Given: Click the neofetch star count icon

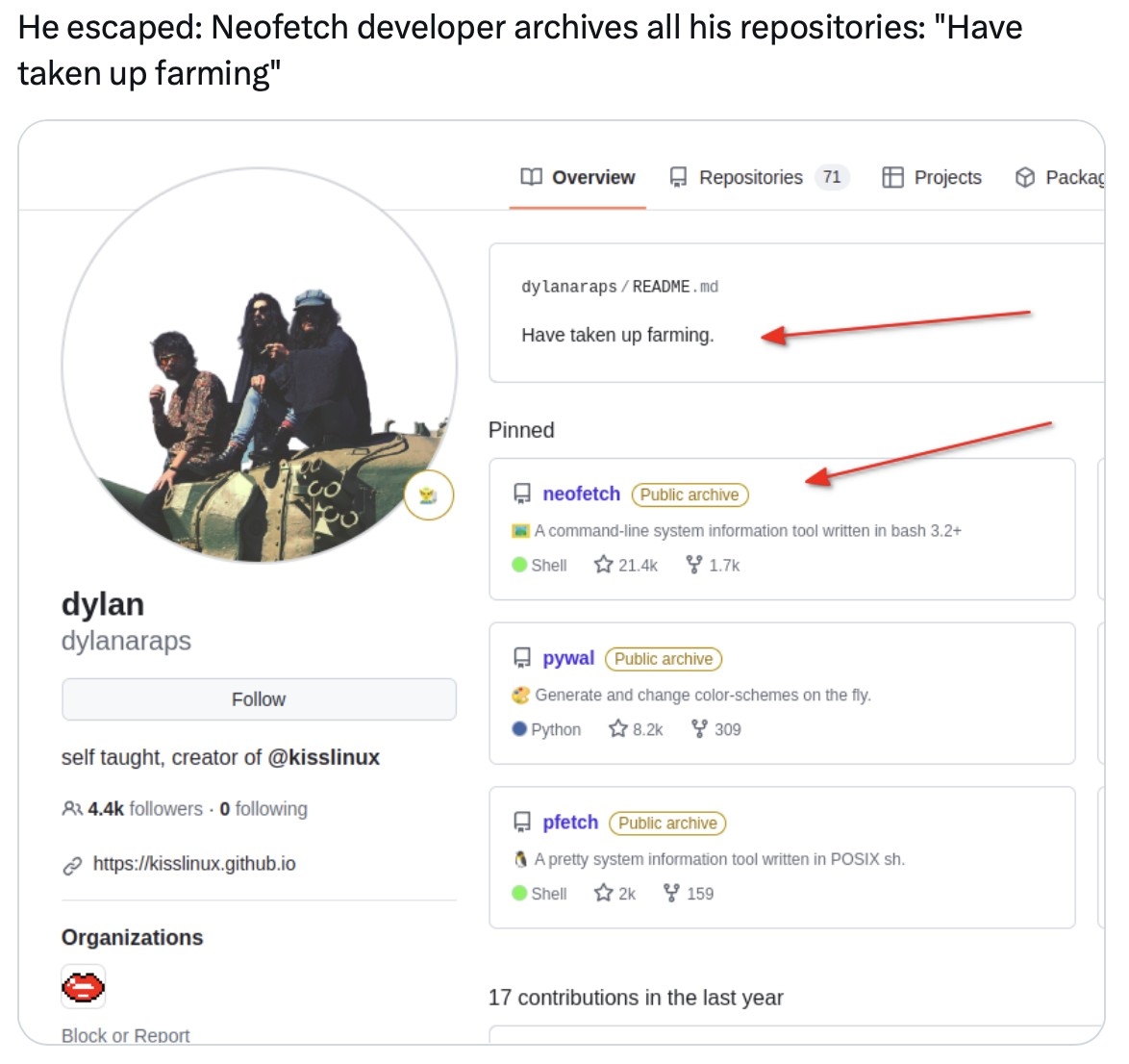Looking at the screenshot, I should [x=603, y=565].
